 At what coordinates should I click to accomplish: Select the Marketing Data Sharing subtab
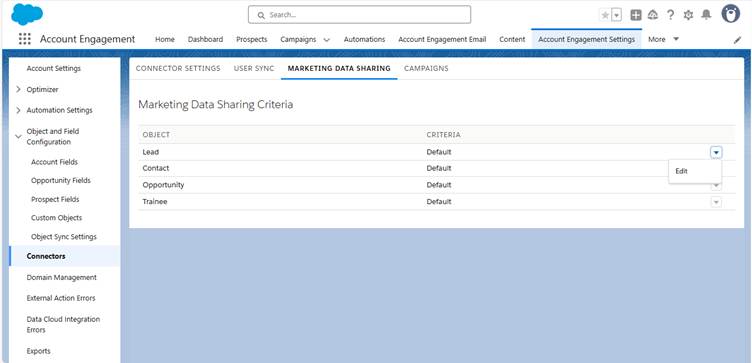[339, 69]
